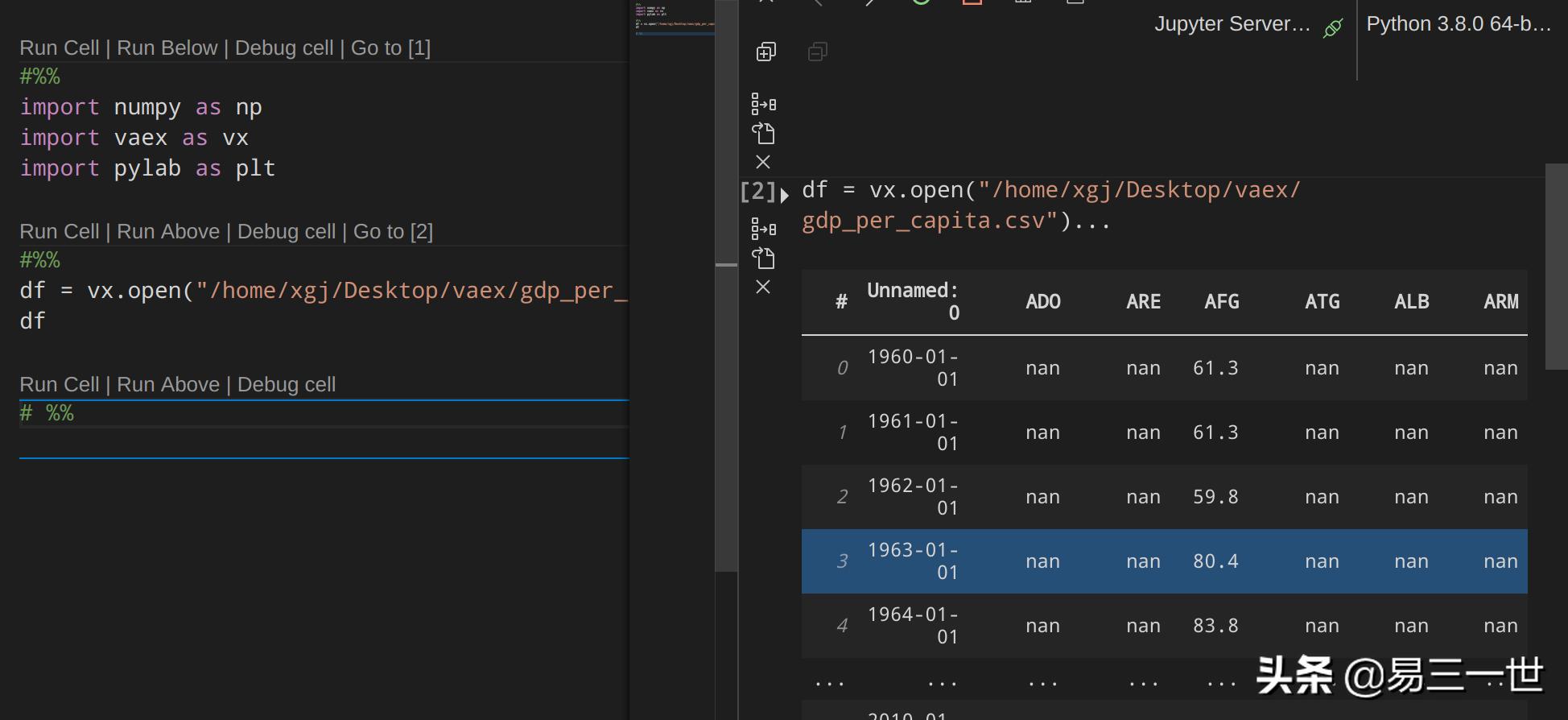Select the 1962-01-01 date cell
1568x720 pixels.
click(913, 497)
